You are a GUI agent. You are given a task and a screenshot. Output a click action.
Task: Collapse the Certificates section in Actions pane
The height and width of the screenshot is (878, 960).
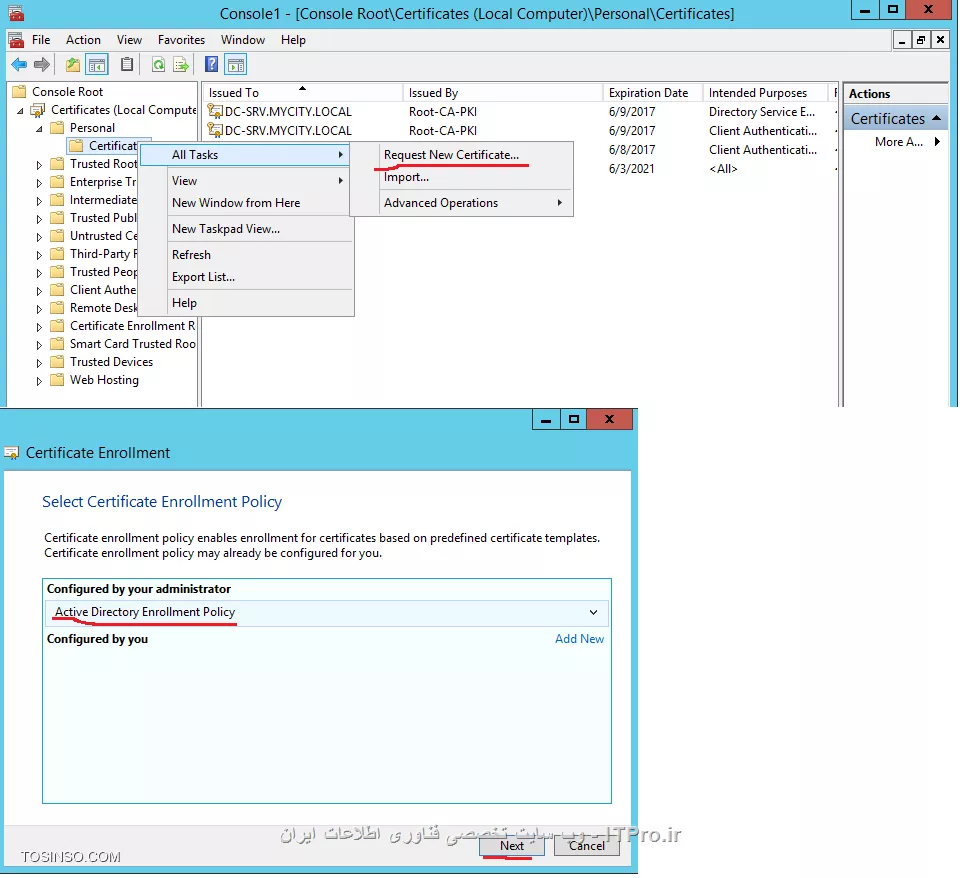point(936,118)
